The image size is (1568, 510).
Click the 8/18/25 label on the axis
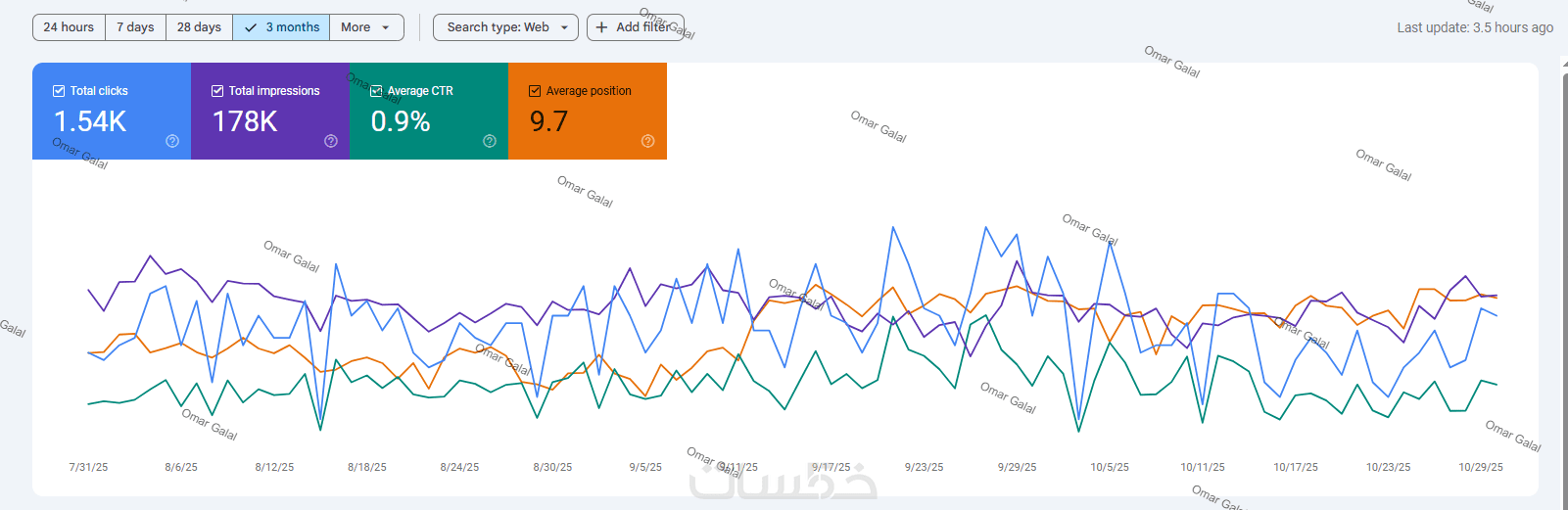[367, 467]
